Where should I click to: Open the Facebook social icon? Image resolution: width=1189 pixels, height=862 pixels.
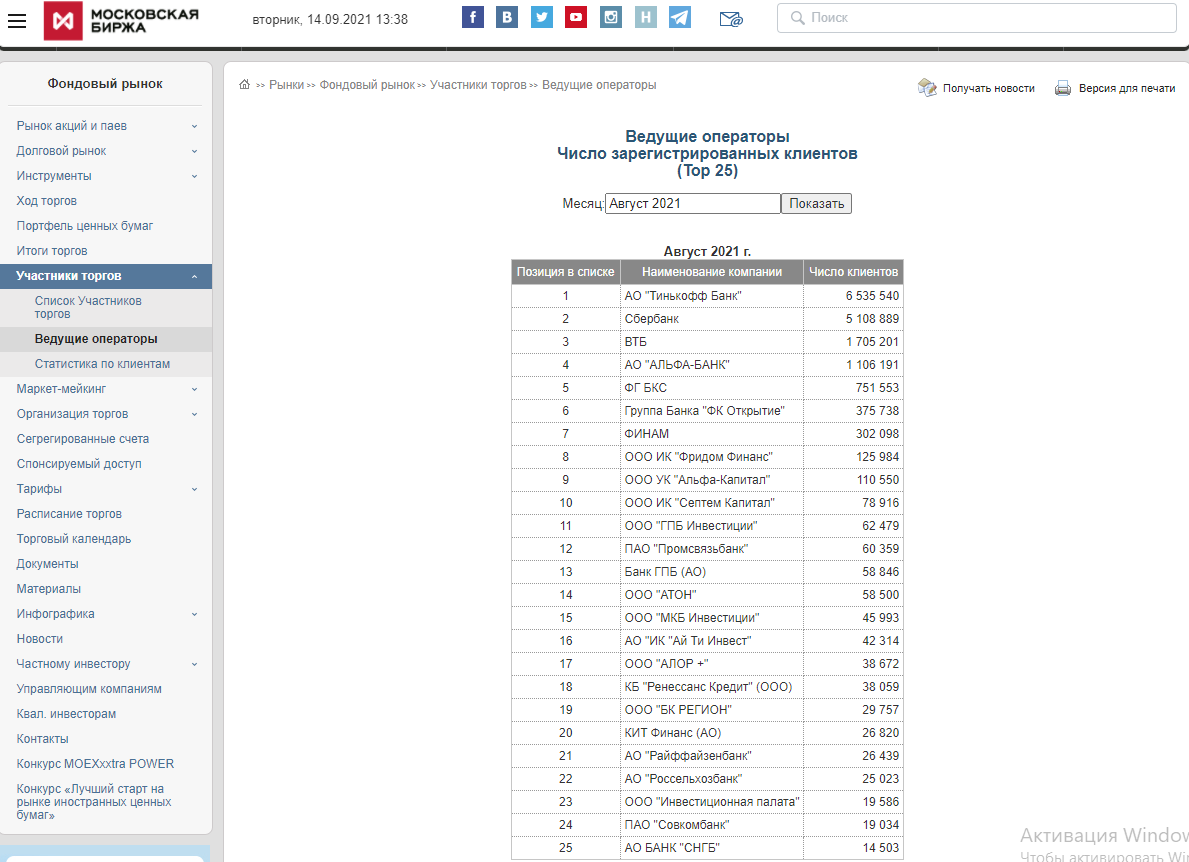click(x=472, y=17)
